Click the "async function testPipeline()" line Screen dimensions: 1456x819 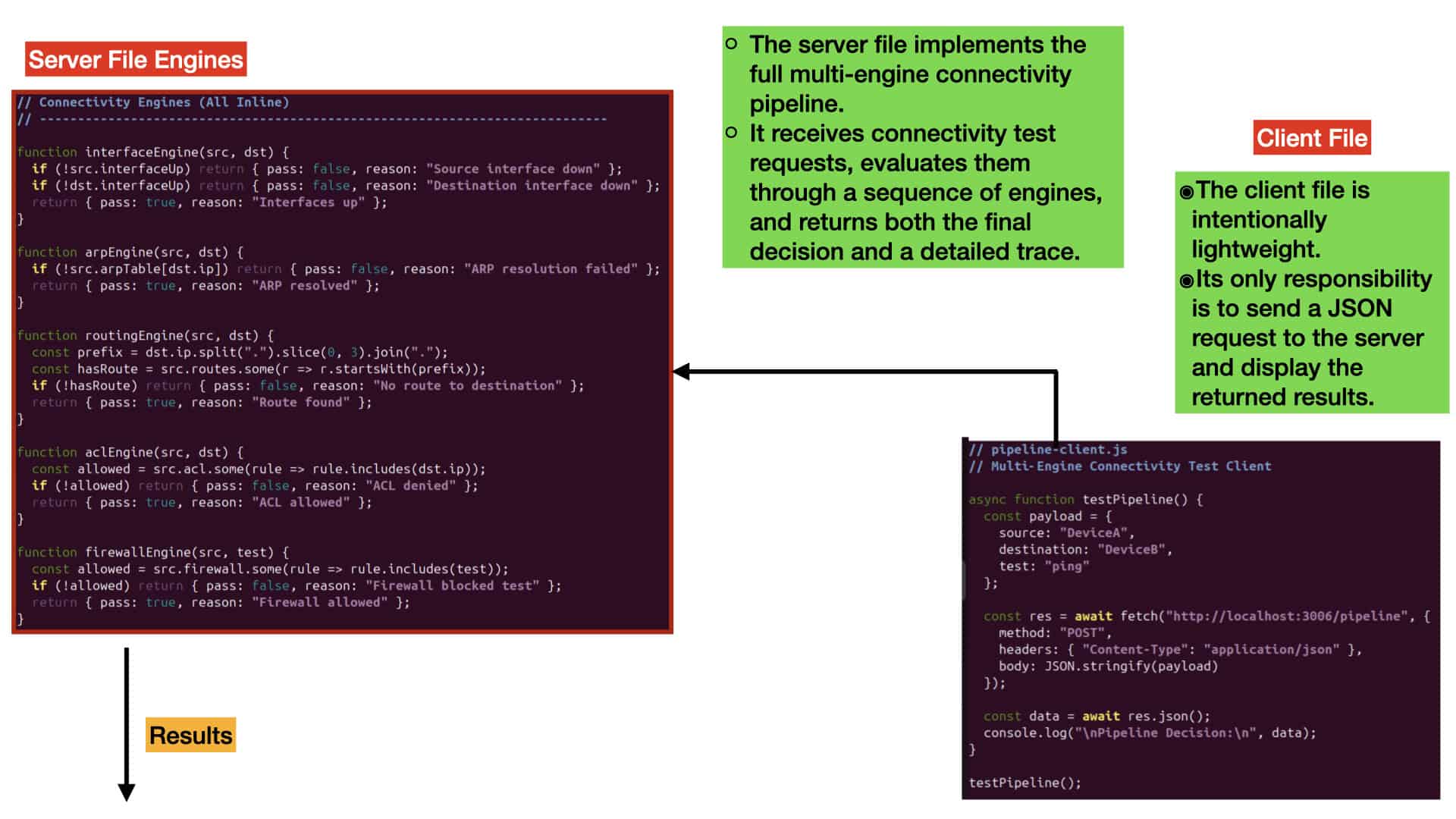[1086, 500]
